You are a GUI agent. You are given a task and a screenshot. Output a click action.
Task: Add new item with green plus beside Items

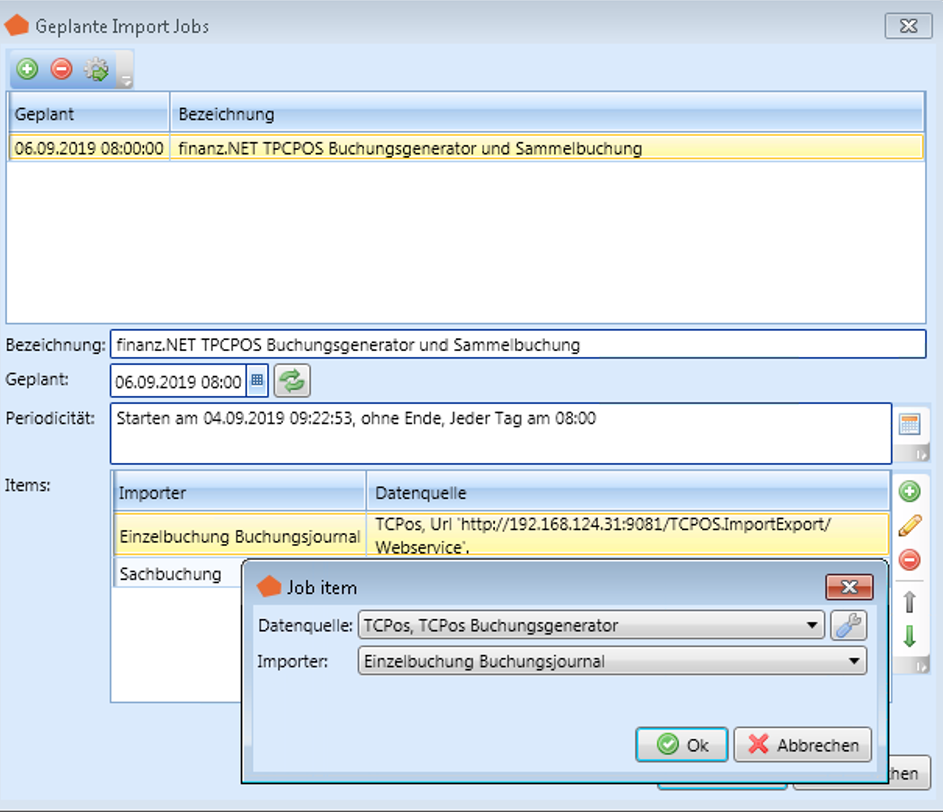click(x=909, y=491)
